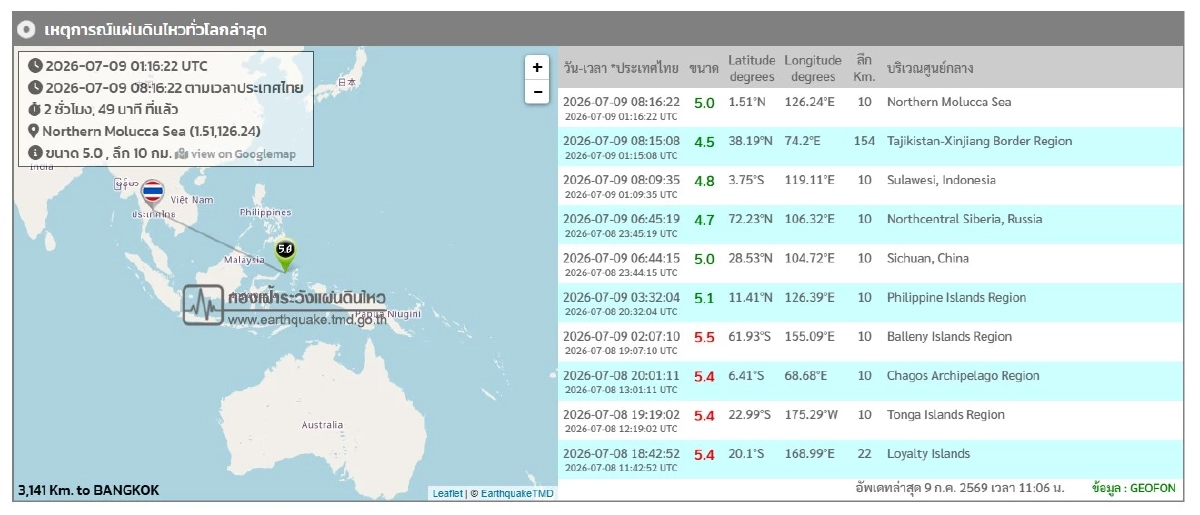Image resolution: width=1200 pixels, height=515 pixels.
Task: Open the EarthquakeTMD attribution link
Action: pyautogui.click(x=517, y=493)
